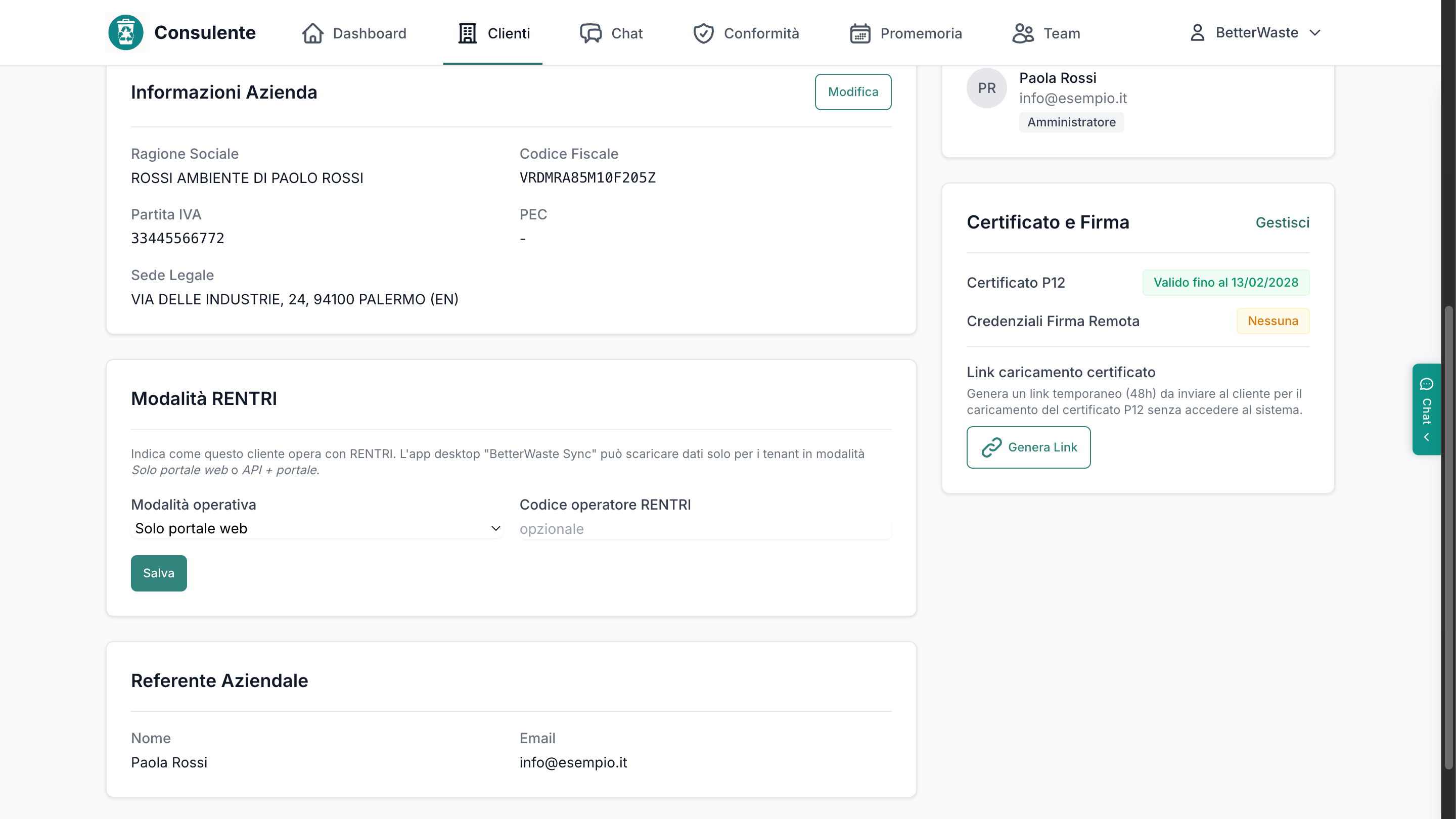Click the Certificato e Firma heading
1456x819 pixels.
[1048, 222]
